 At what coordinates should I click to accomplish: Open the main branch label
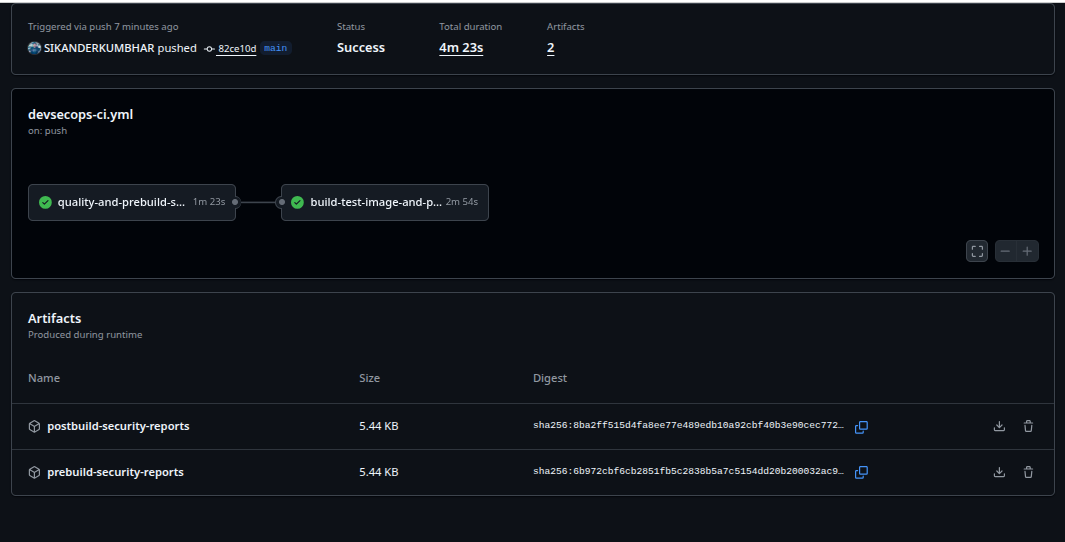pos(275,48)
